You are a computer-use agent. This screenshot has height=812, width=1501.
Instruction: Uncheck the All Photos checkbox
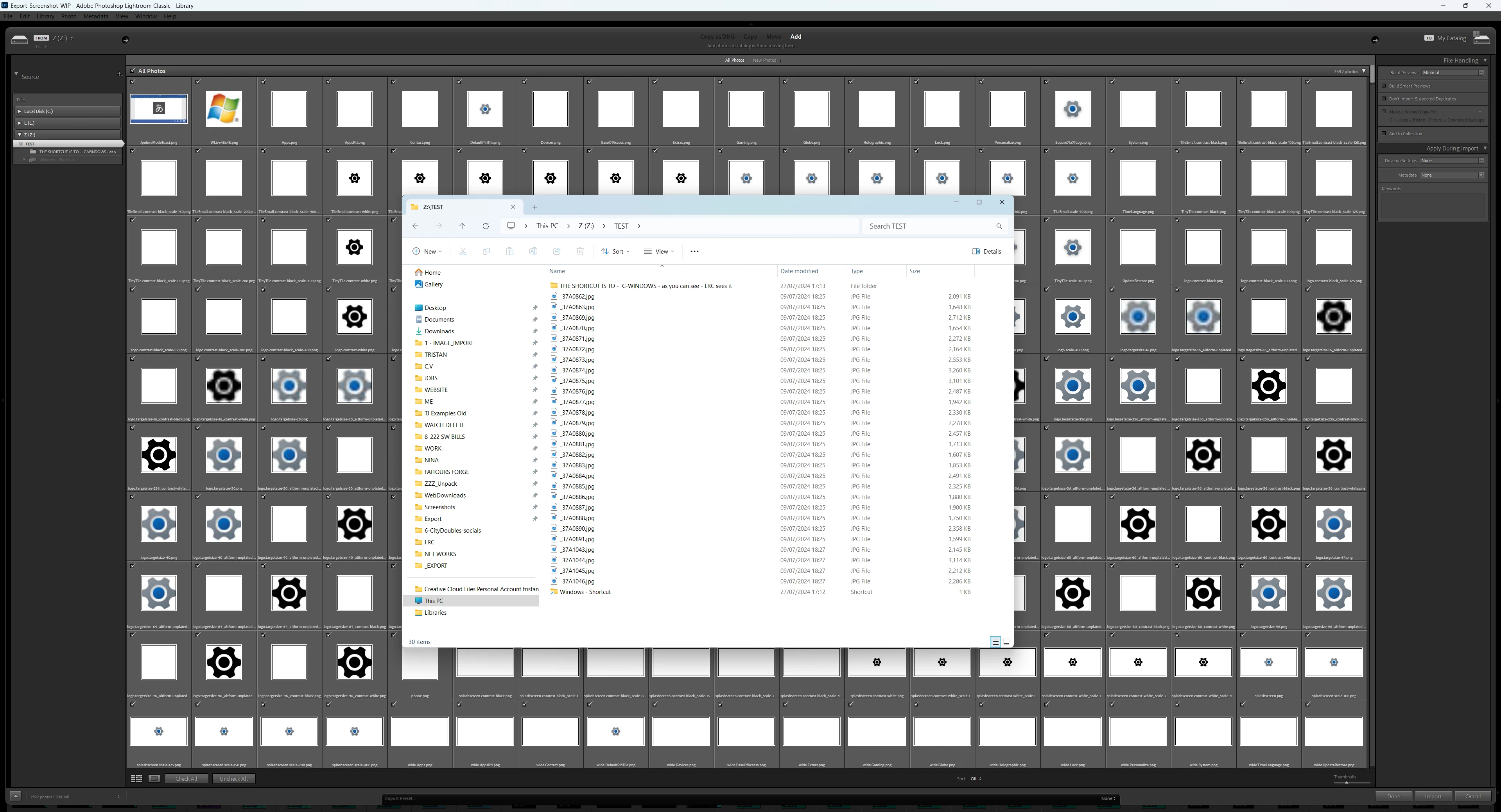[x=133, y=70]
